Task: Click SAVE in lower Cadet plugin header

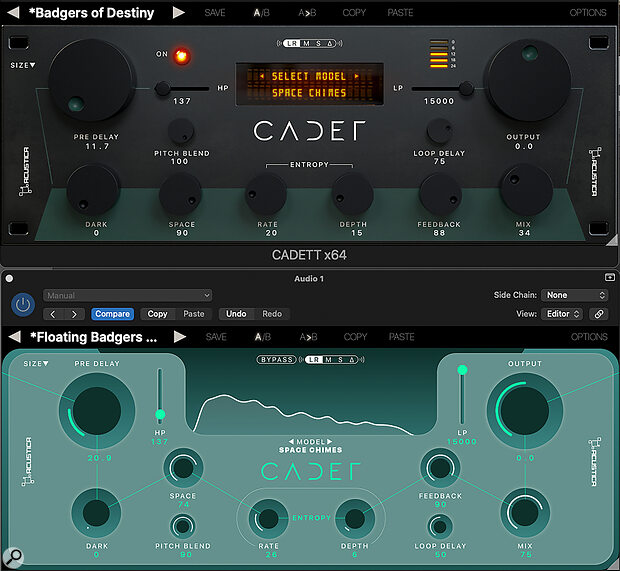Action: click(x=216, y=337)
